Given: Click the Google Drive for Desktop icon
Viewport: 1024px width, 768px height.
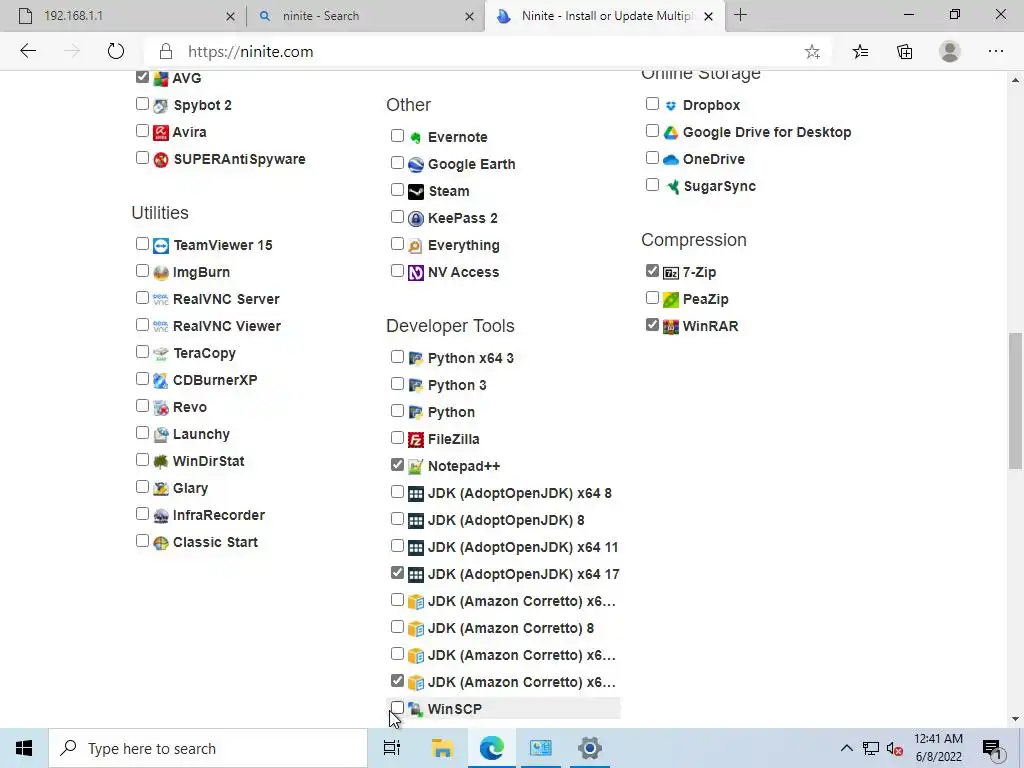Looking at the screenshot, I should [x=671, y=133].
